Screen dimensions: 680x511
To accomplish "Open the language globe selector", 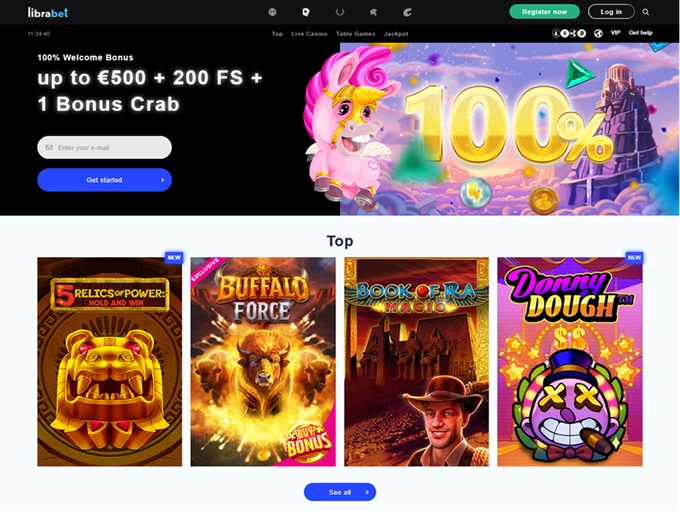I will [598, 33].
